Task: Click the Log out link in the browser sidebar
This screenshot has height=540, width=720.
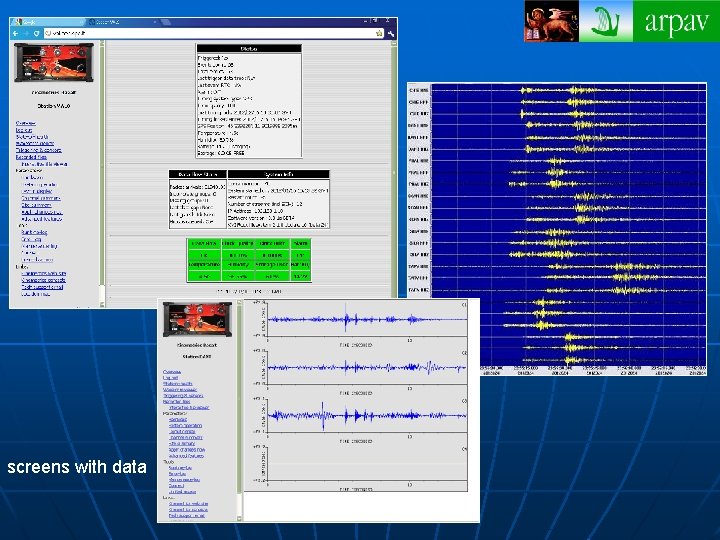Action: pyautogui.click(x=24, y=130)
